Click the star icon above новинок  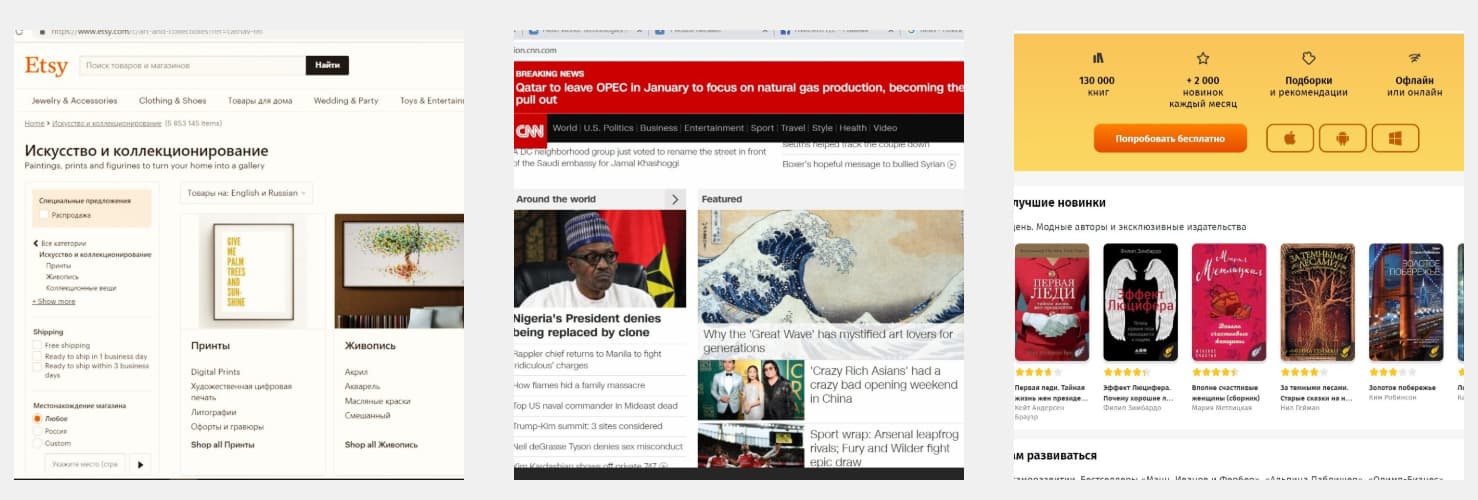1203,58
